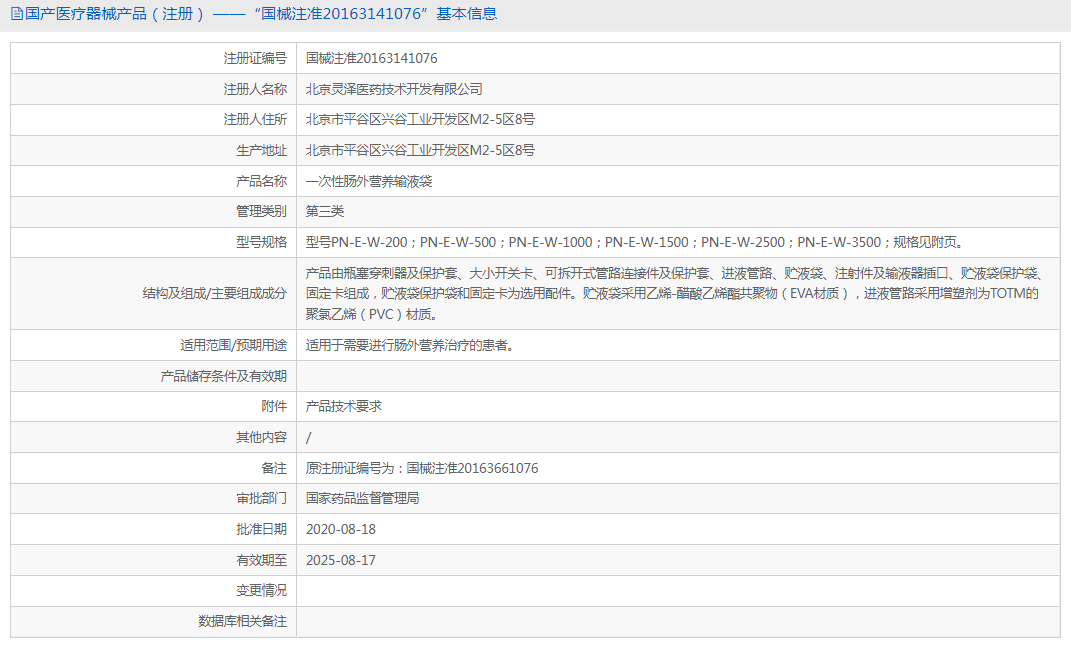Select the 批准日期 label
The height and width of the screenshot is (647, 1071).
pyautogui.click(x=261, y=529)
